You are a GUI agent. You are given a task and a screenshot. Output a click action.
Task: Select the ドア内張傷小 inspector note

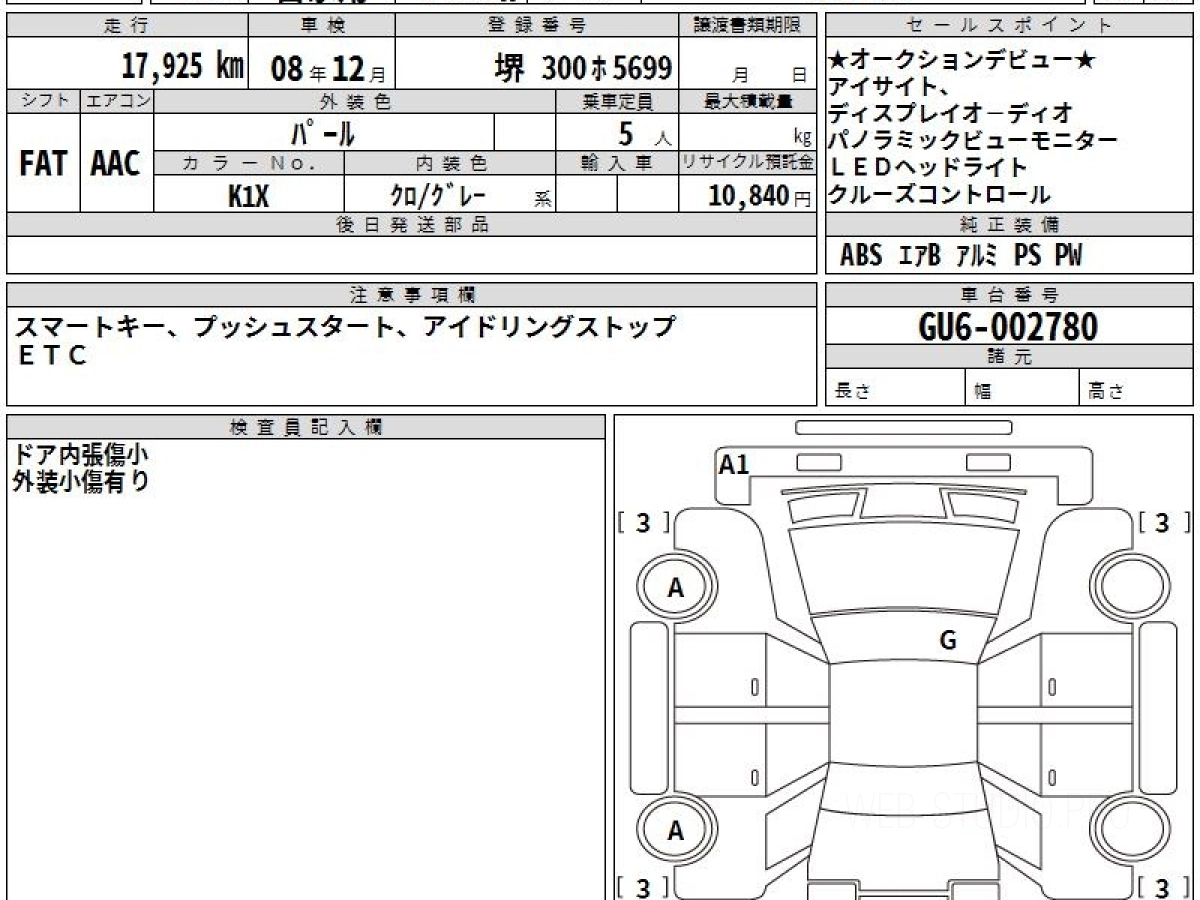[81, 454]
